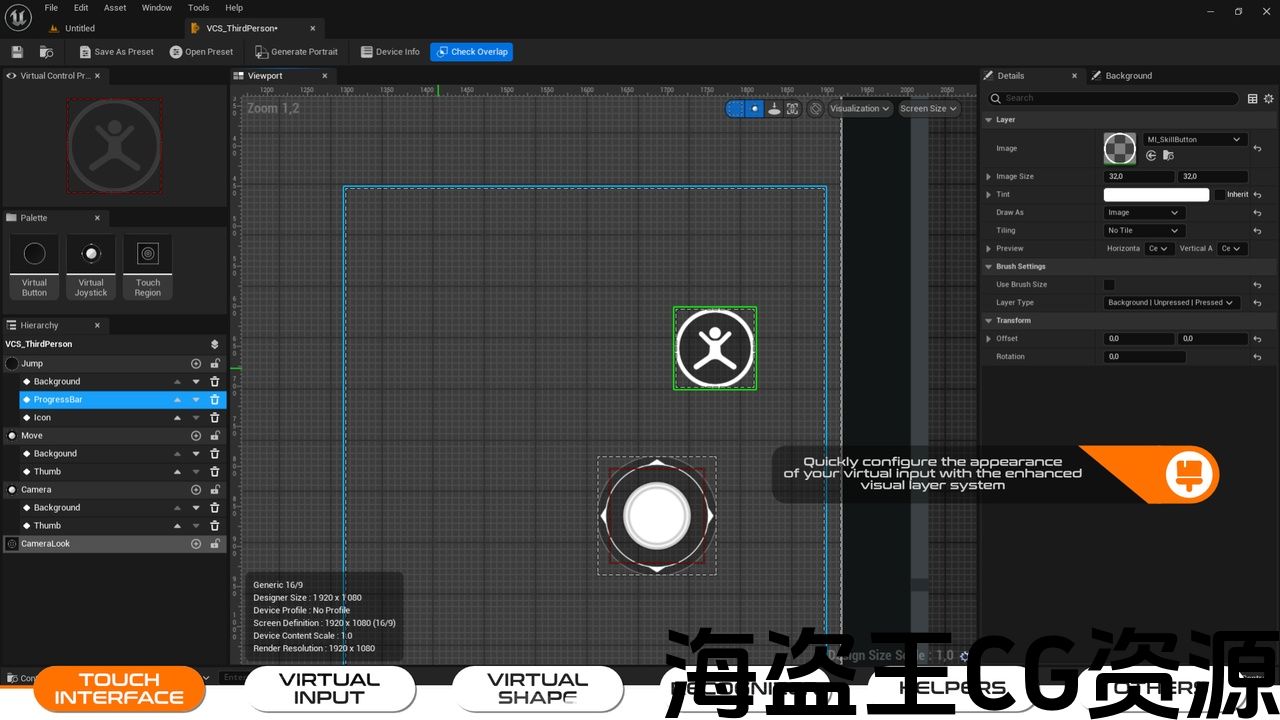The width and height of the screenshot is (1280, 720).
Task: Open the Details panel settings gear
Action: (1269, 99)
